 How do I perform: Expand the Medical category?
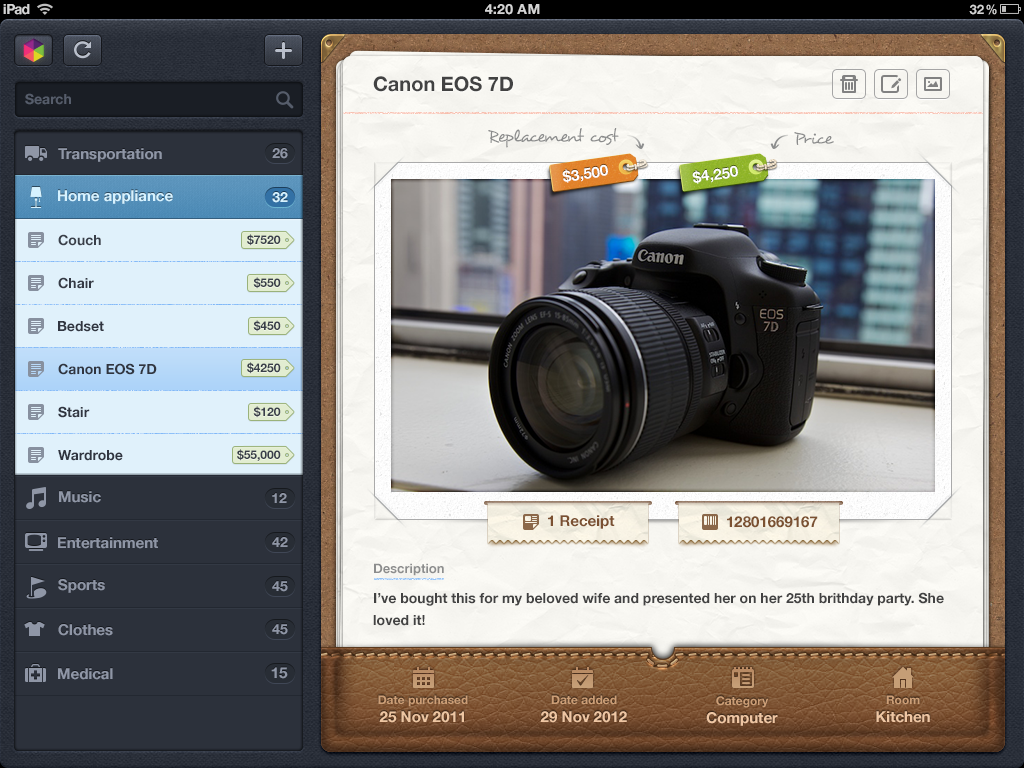pos(159,674)
